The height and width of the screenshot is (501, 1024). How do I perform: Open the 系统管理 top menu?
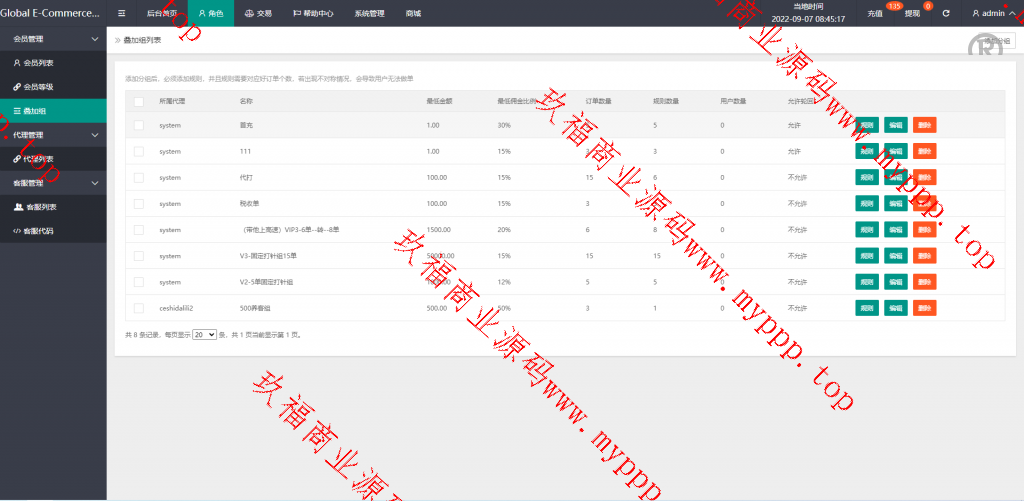[x=369, y=13]
